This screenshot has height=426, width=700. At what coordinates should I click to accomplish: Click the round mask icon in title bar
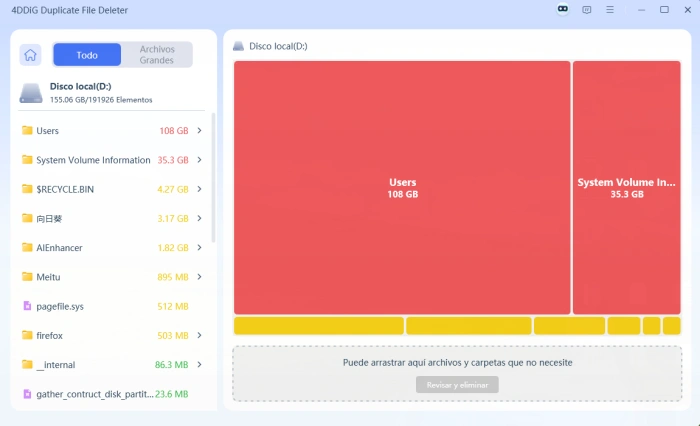[x=563, y=9]
